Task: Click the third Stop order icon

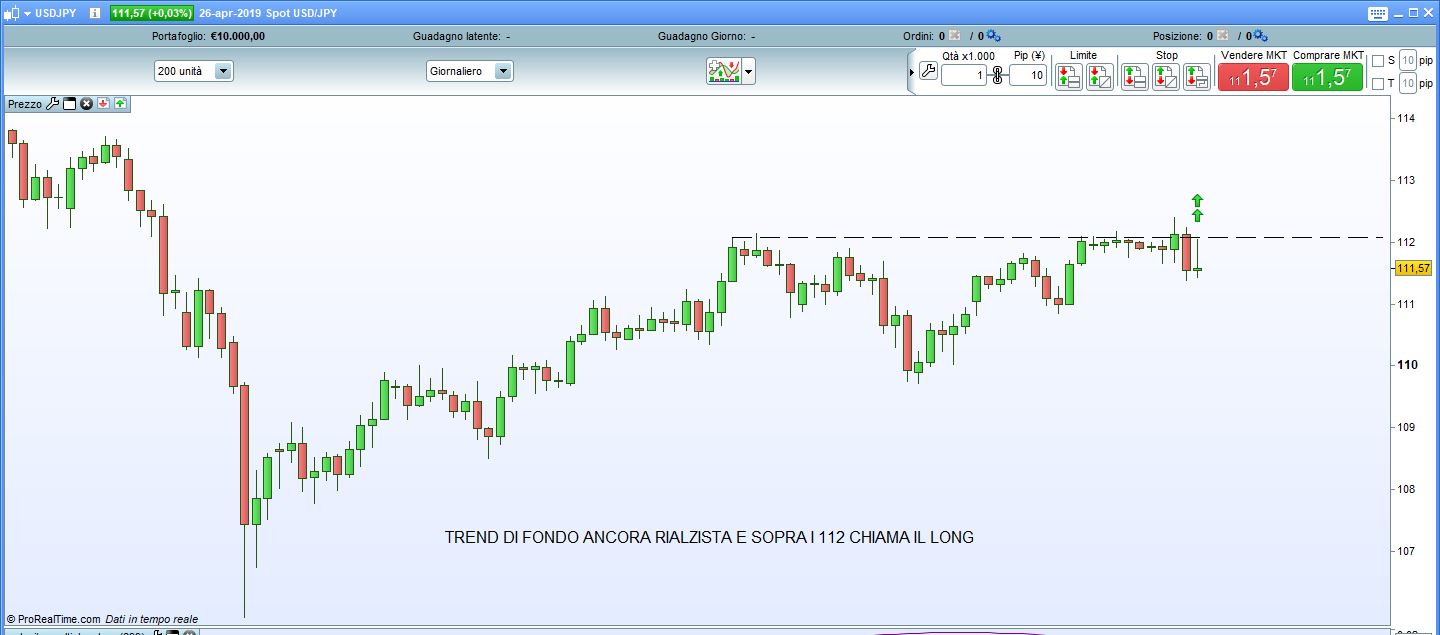Action: tap(1197, 76)
